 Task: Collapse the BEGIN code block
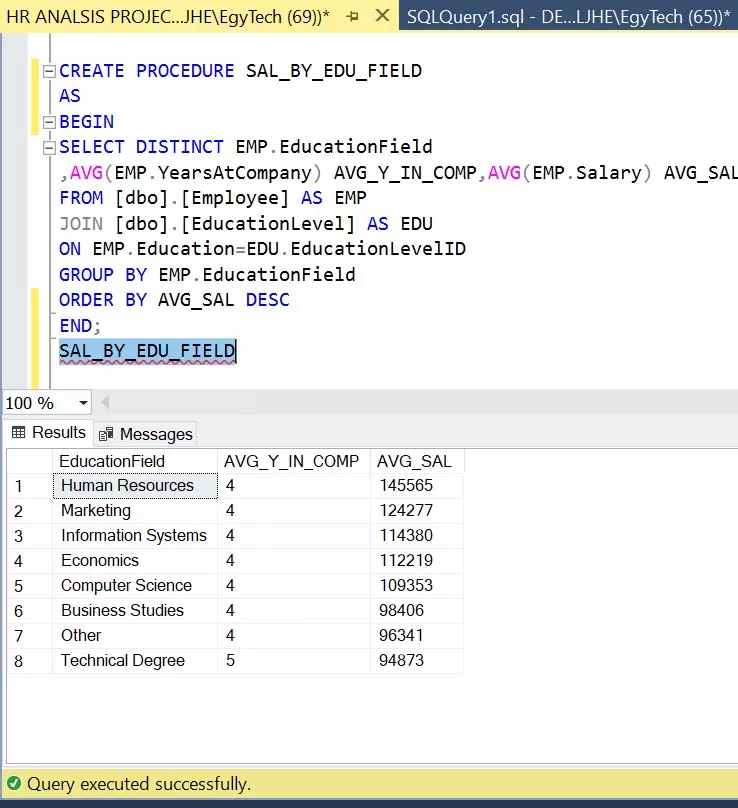tap(49, 122)
